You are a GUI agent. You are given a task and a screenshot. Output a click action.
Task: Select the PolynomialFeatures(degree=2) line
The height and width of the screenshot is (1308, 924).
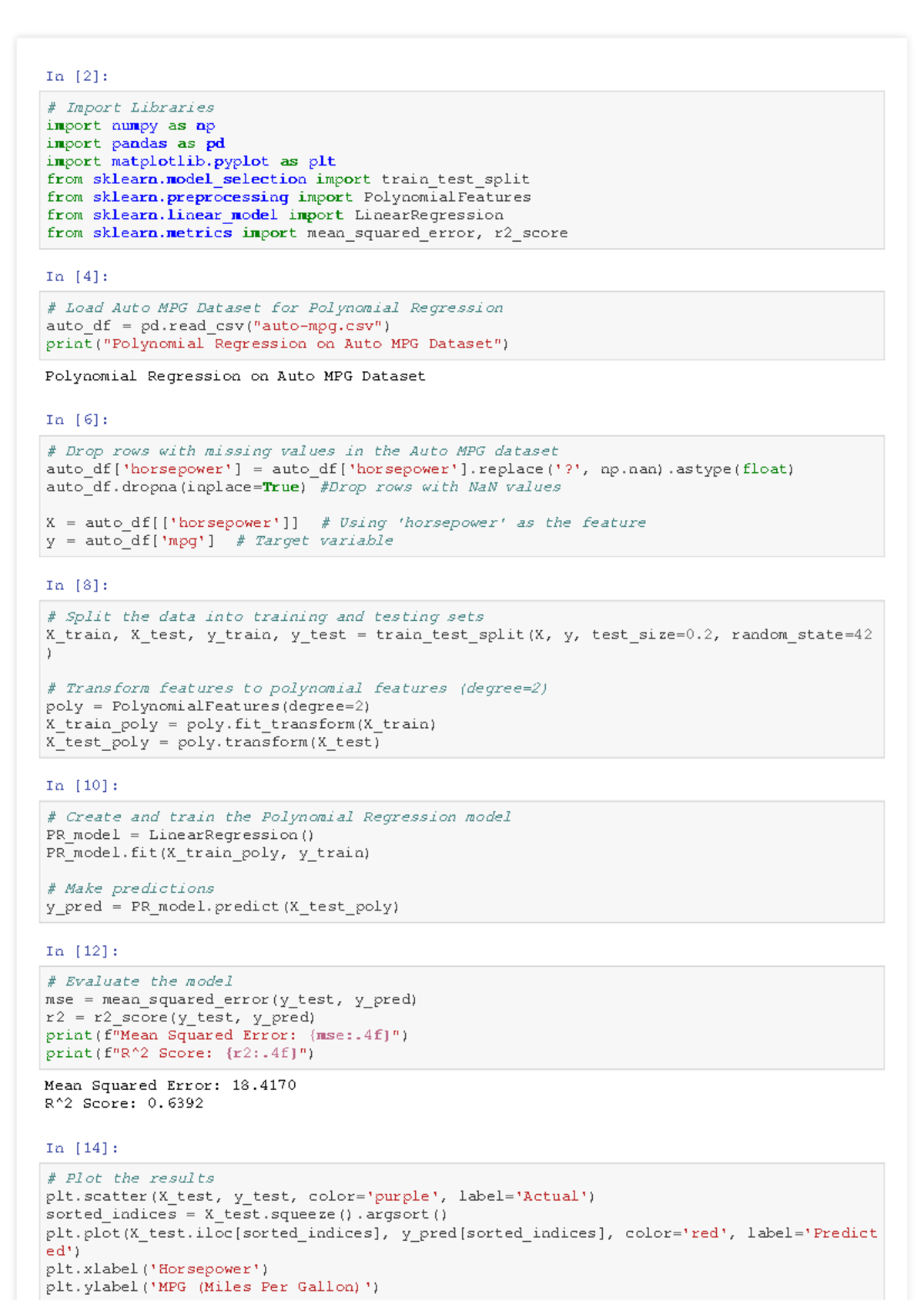click(208, 706)
